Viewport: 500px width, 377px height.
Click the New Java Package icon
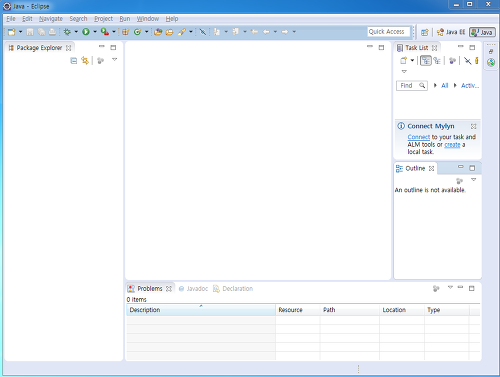tap(125, 32)
